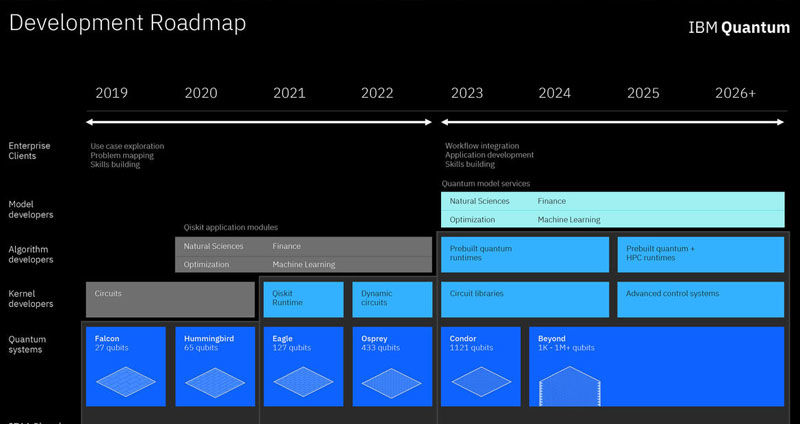
Task: Select the Prebuilt quantum + HPC runtimes block
Action: [x=701, y=254]
